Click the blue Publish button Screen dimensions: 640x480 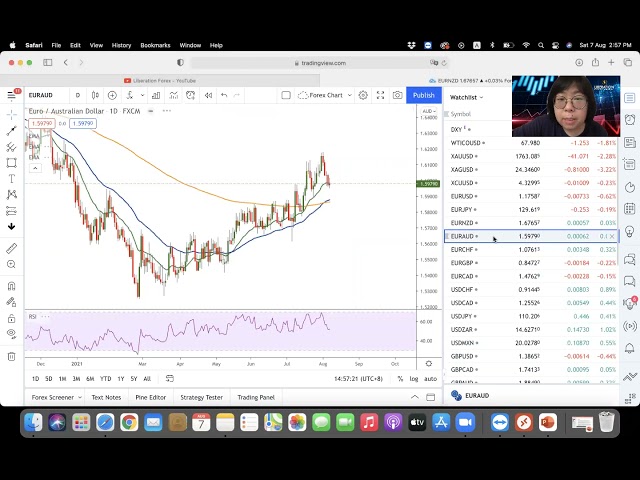point(424,95)
